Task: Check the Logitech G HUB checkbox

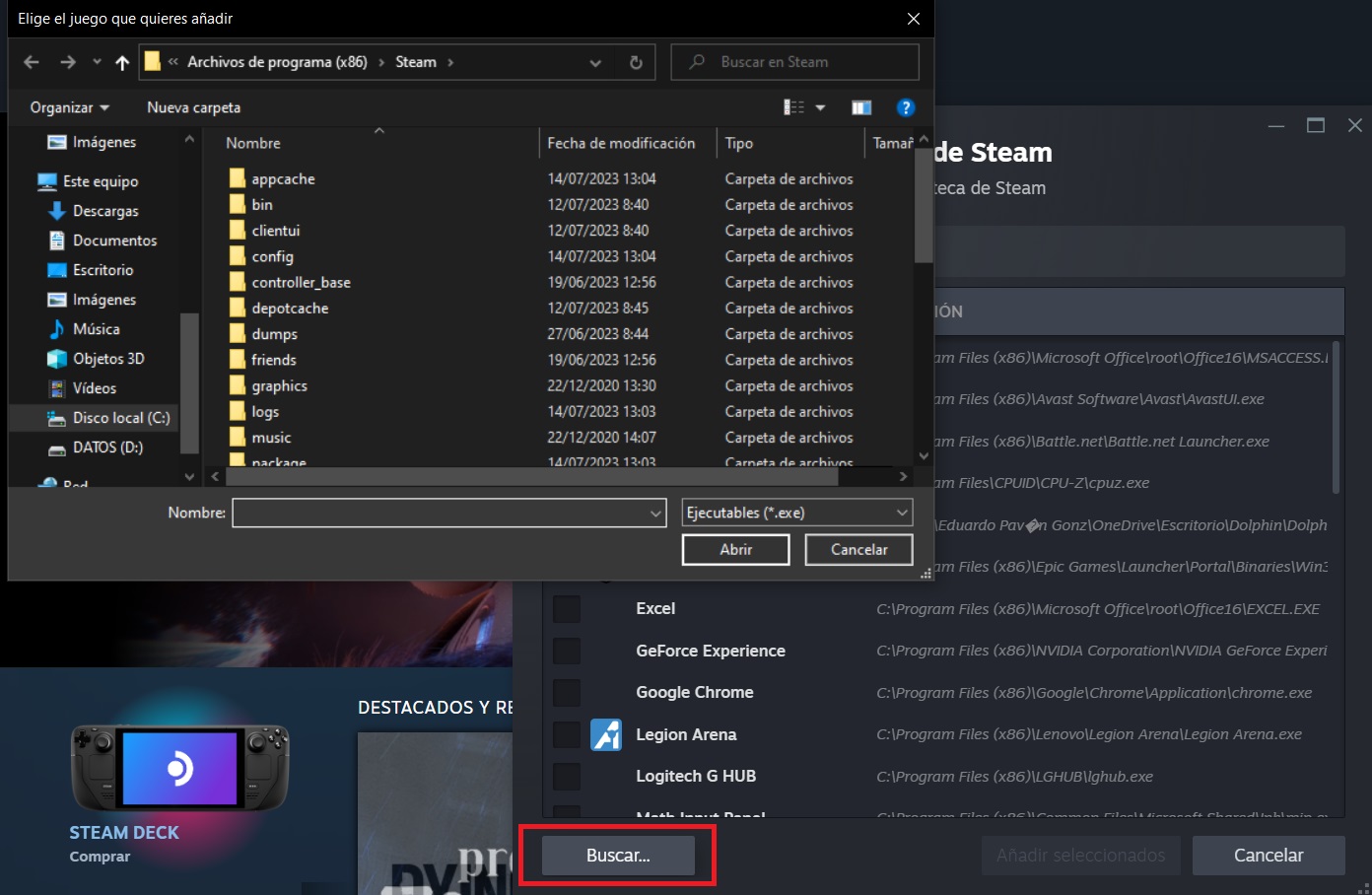Action: 567,777
